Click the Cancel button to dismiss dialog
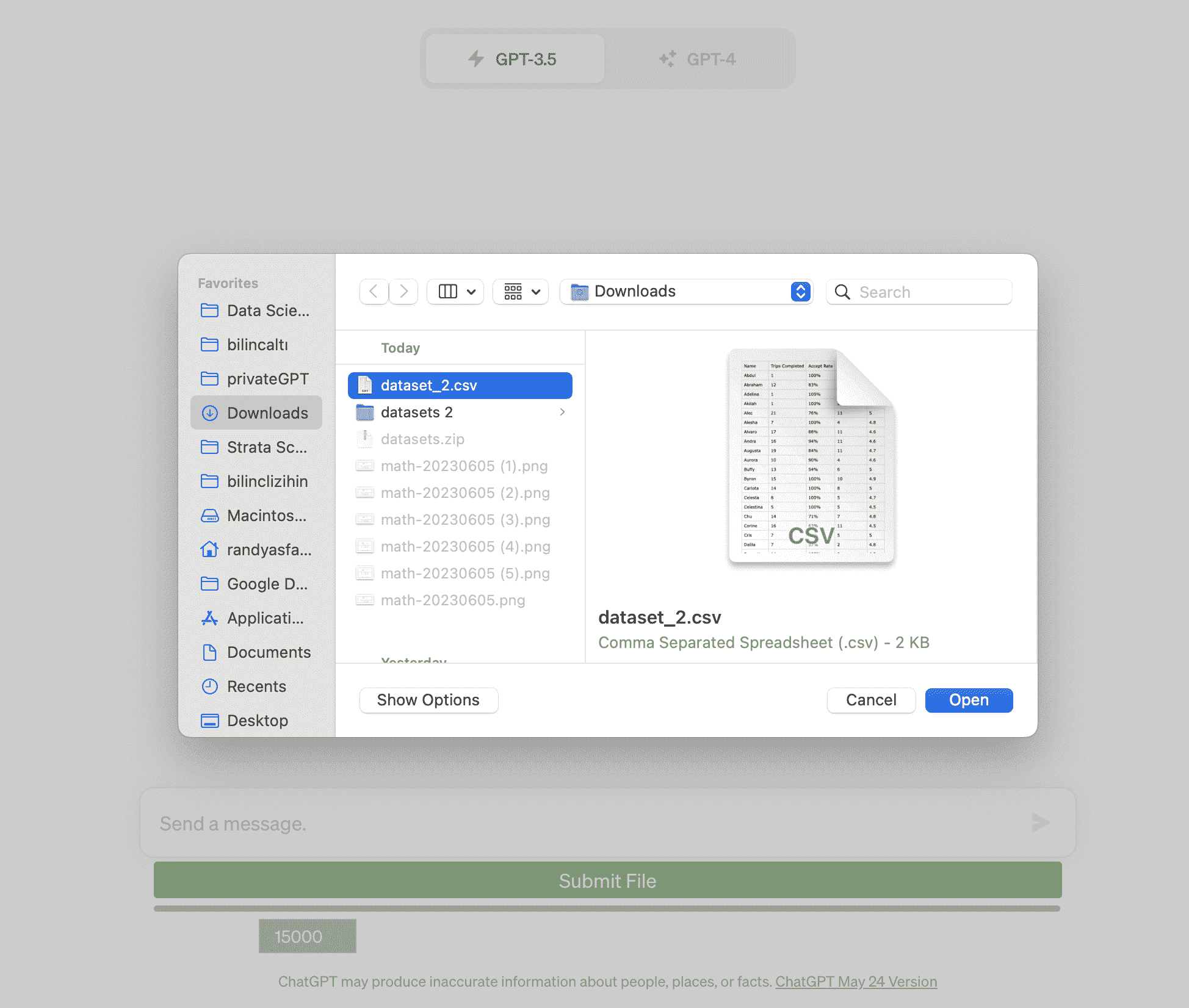 pos(870,699)
